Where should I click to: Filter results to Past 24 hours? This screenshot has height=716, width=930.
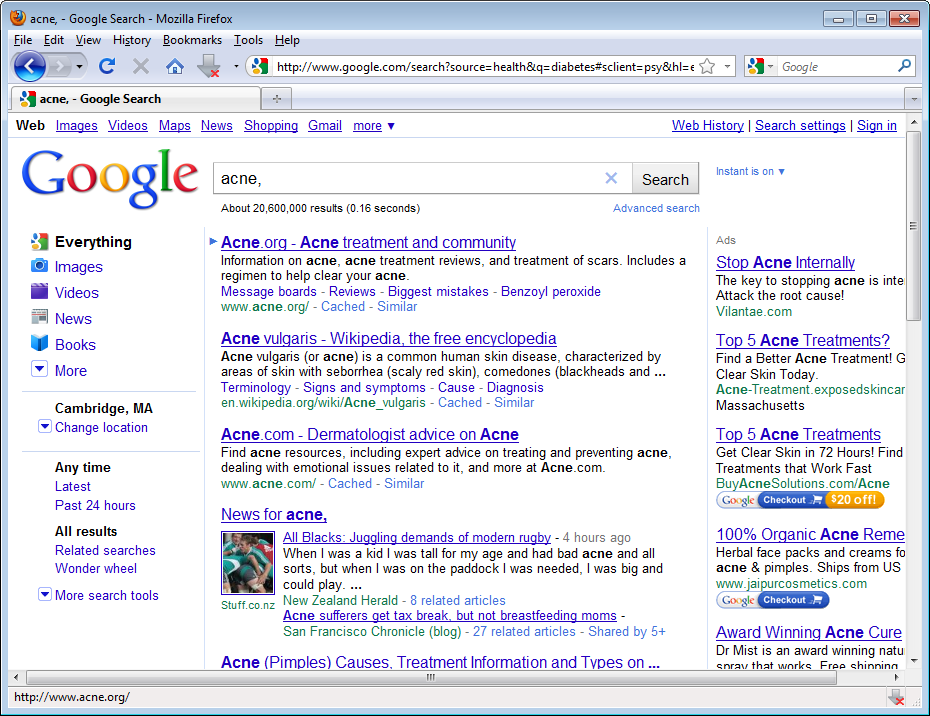[95, 505]
